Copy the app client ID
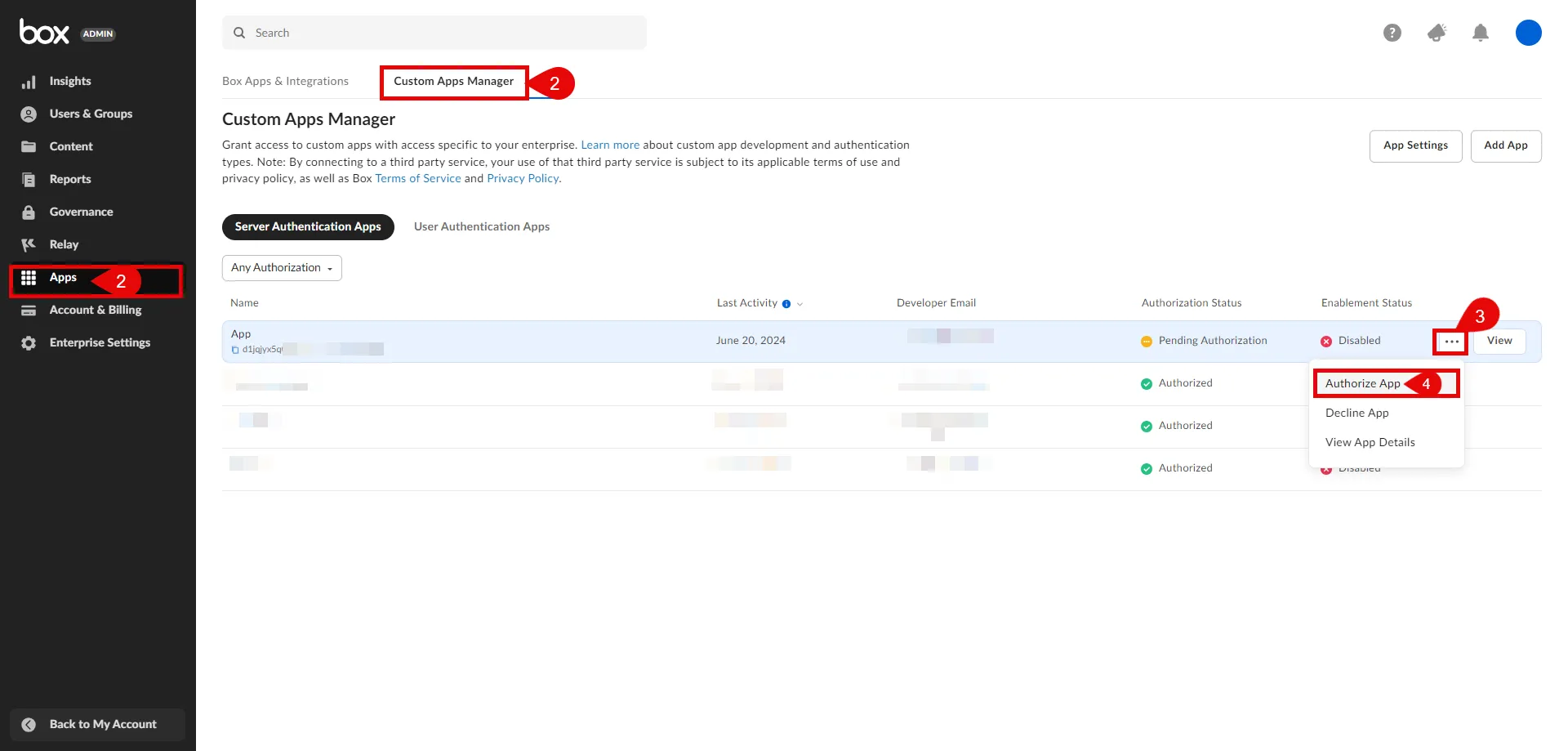 234,349
